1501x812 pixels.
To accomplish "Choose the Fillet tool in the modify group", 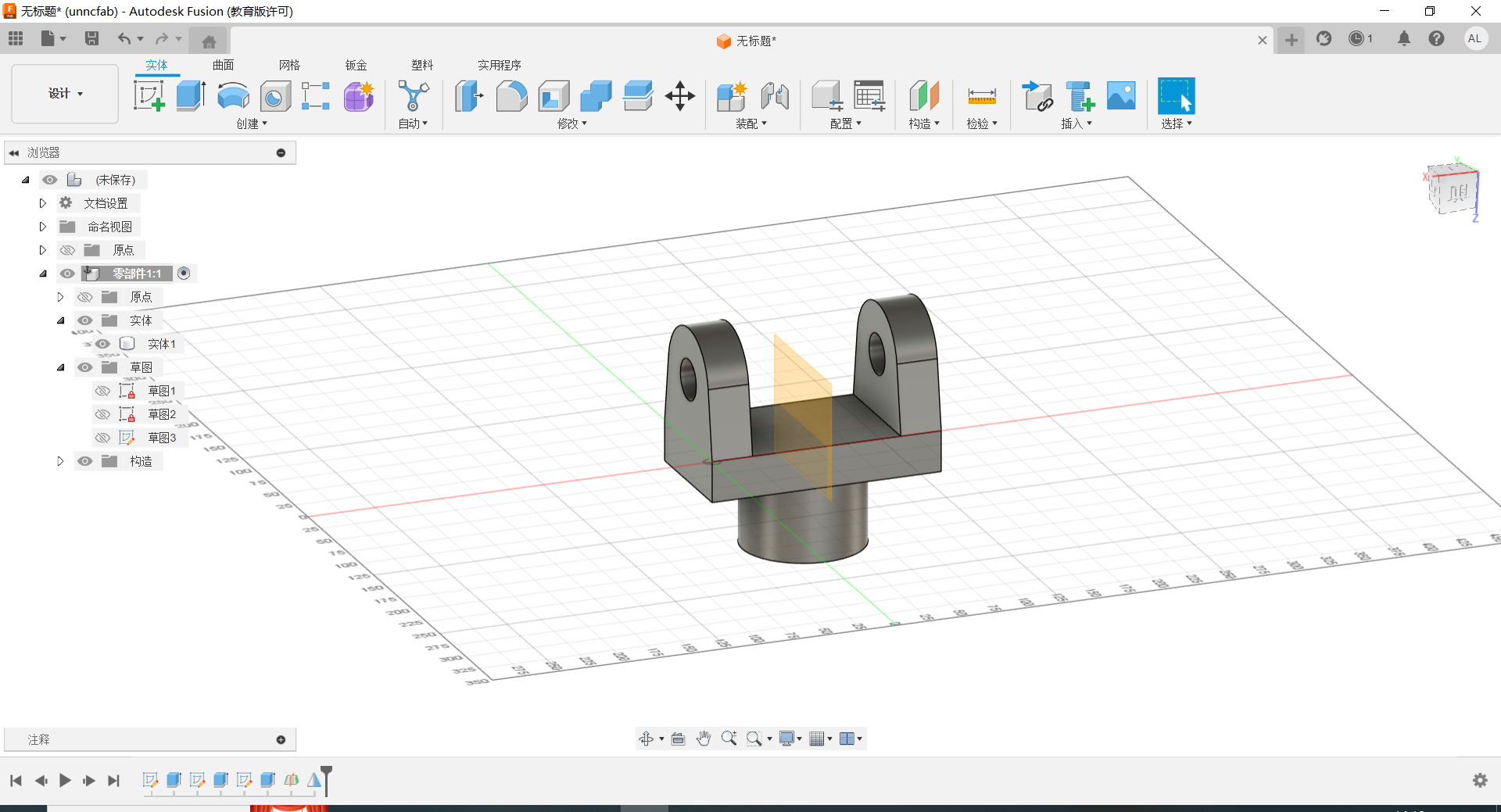I will pyautogui.click(x=511, y=96).
